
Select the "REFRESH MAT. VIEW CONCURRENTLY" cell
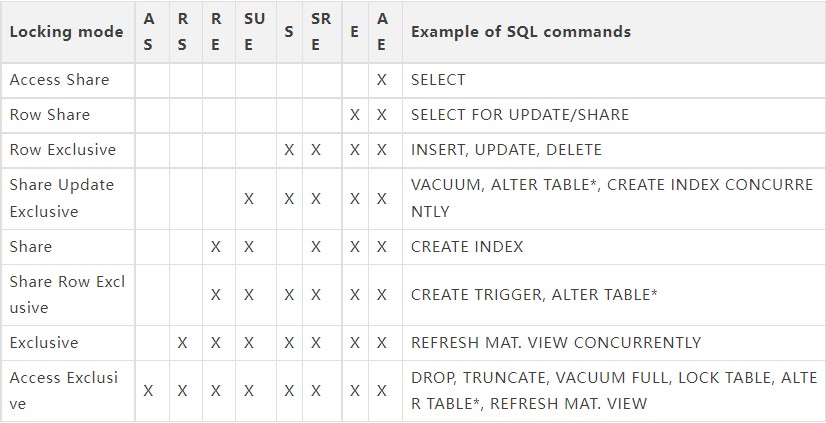(555, 342)
